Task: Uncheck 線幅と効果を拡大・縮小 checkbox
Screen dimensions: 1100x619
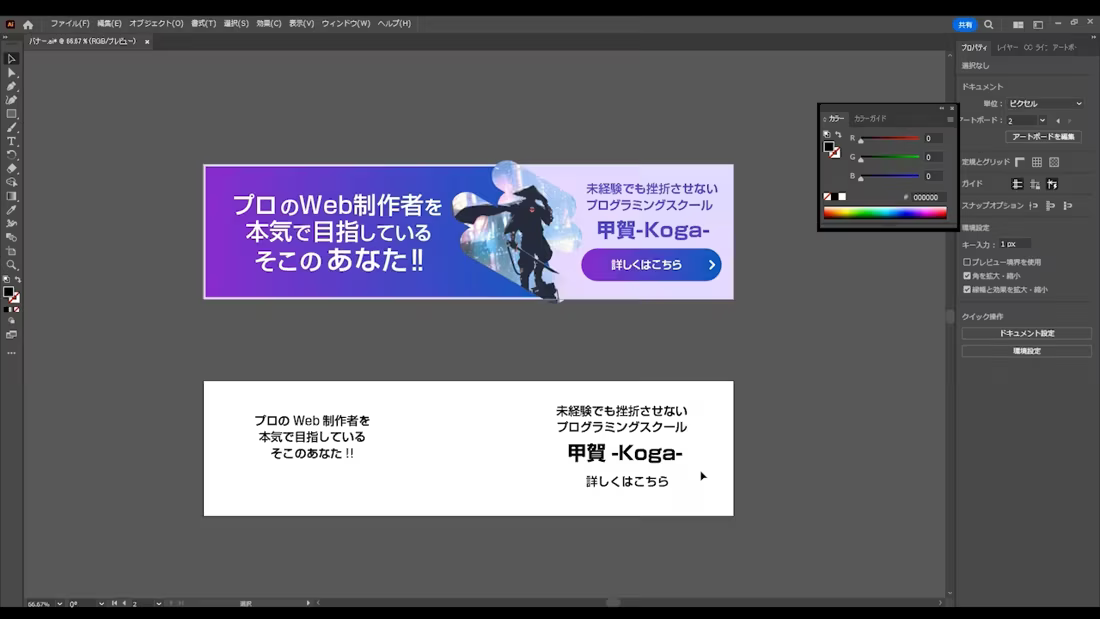Action: click(x=967, y=289)
